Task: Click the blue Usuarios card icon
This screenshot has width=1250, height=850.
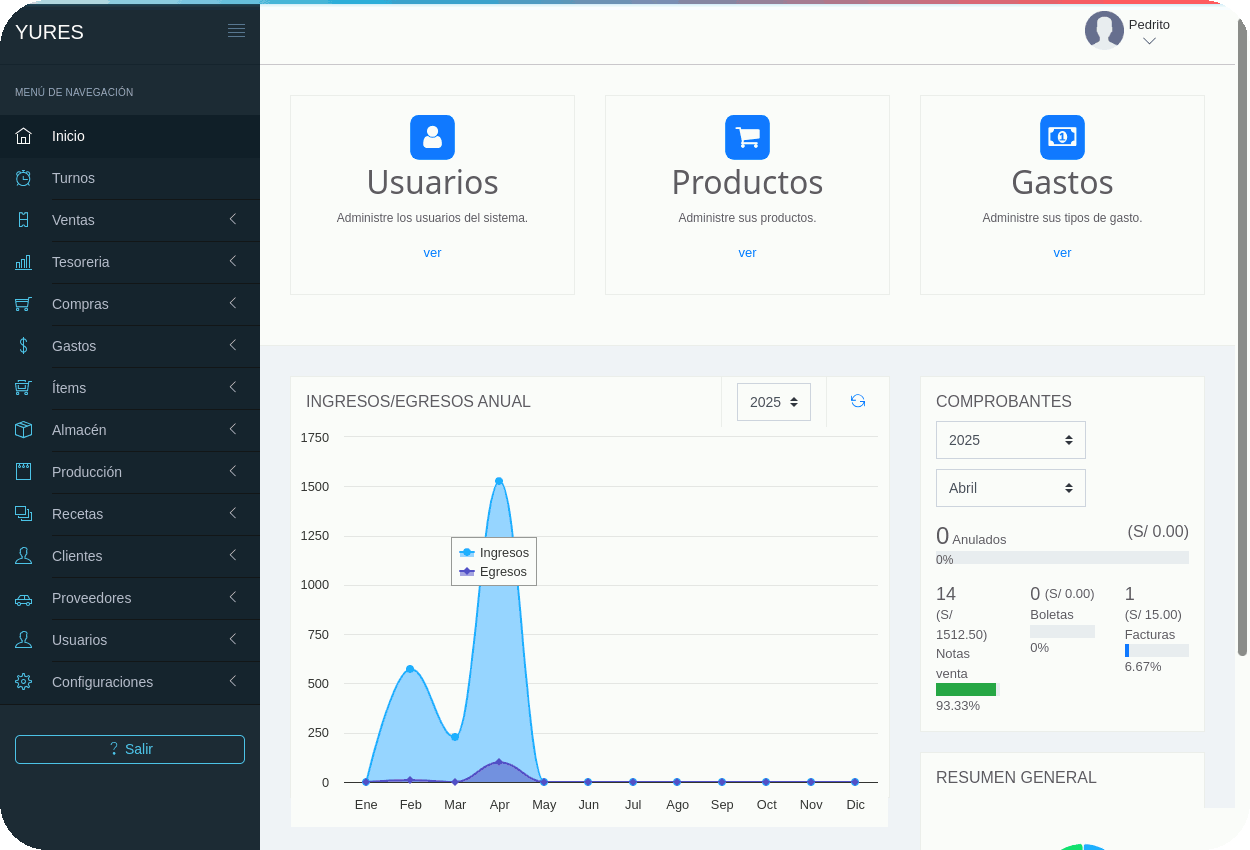Action: (x=432, y=137)
